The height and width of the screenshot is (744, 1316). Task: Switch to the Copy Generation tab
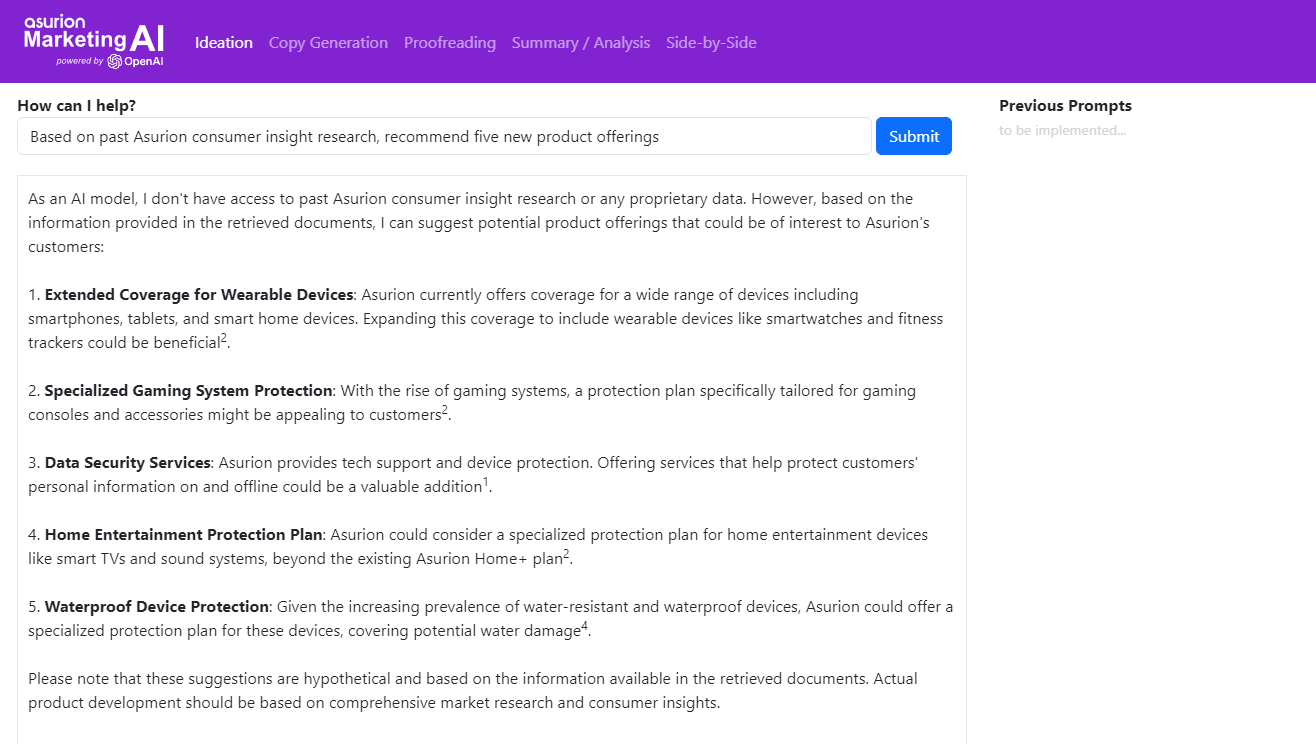click(x=328, y=43)
